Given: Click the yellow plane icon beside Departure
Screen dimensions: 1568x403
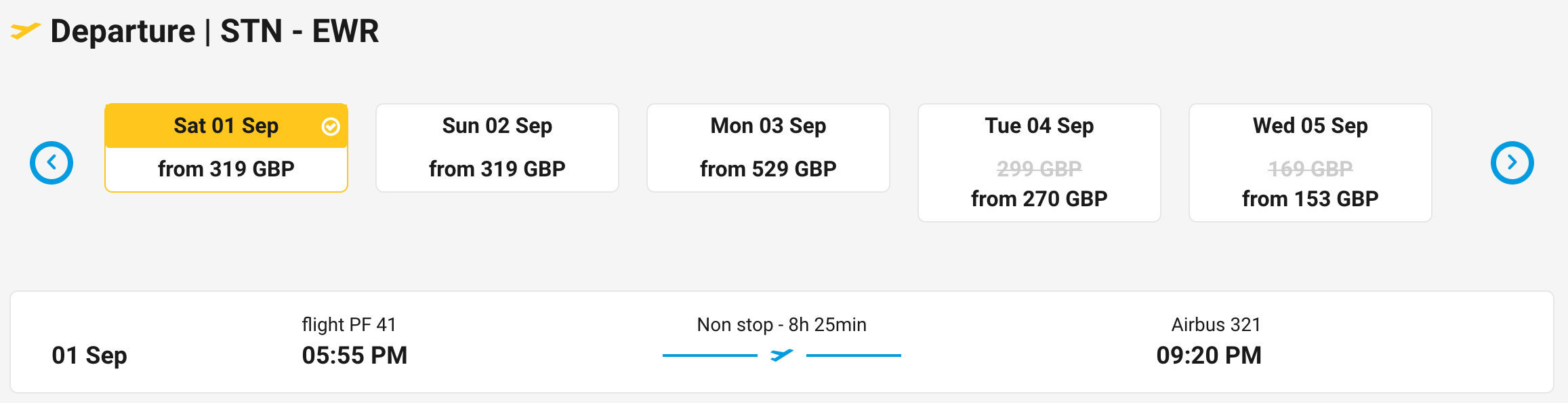Looking at the screenshot, I should coord(25,31).
